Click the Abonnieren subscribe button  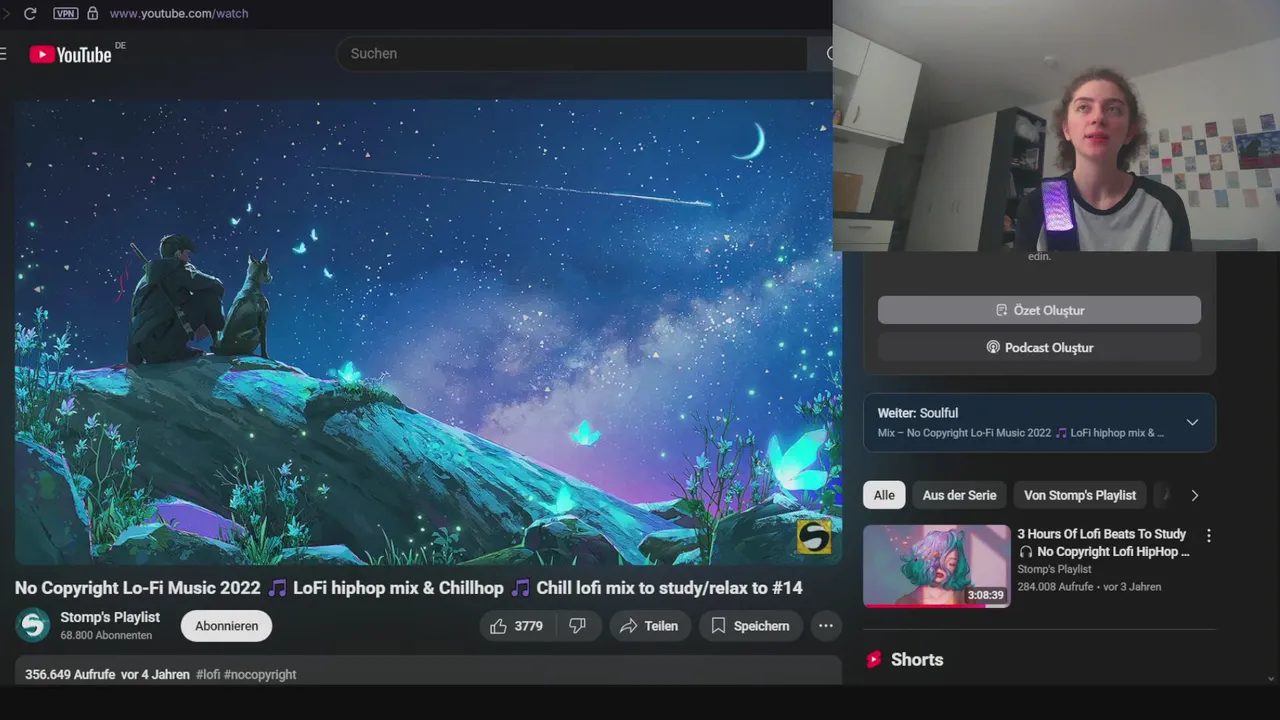pyautogui.click(x=226, y=626)
